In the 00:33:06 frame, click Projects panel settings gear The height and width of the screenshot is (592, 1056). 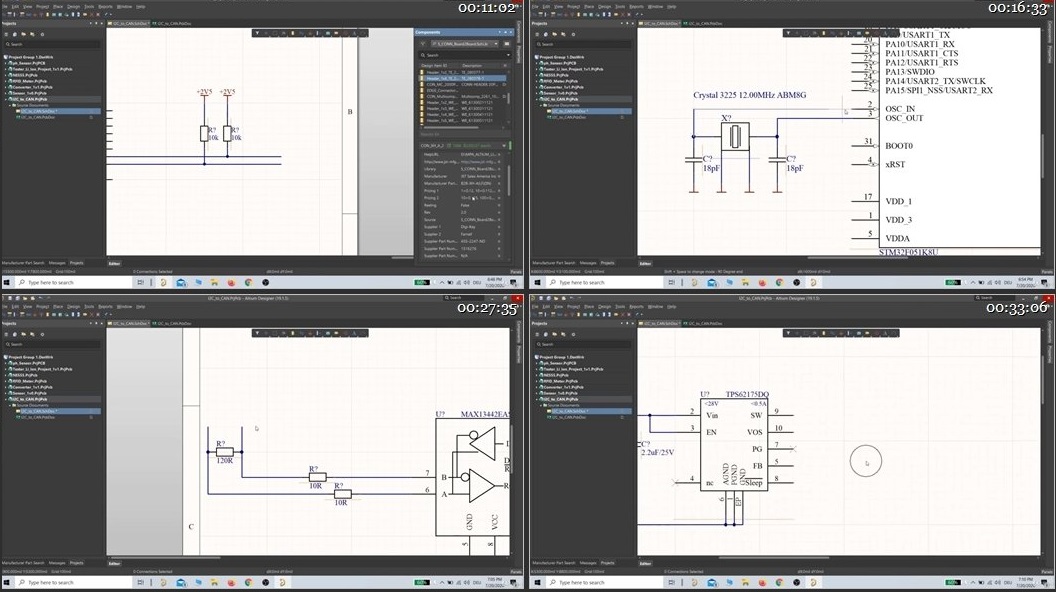coord(572,334)
